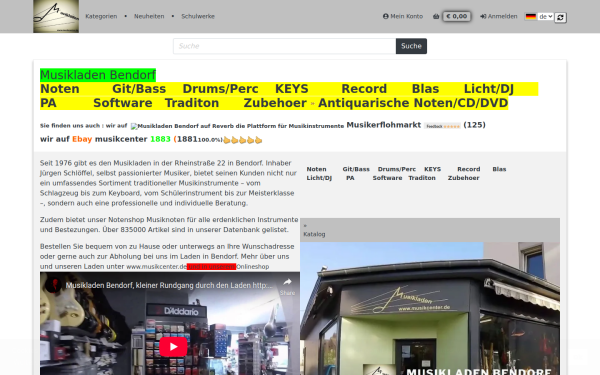600x375 pixels.
Task: Open Drums/Perc in the yellow bar
Action: (220, 89)
